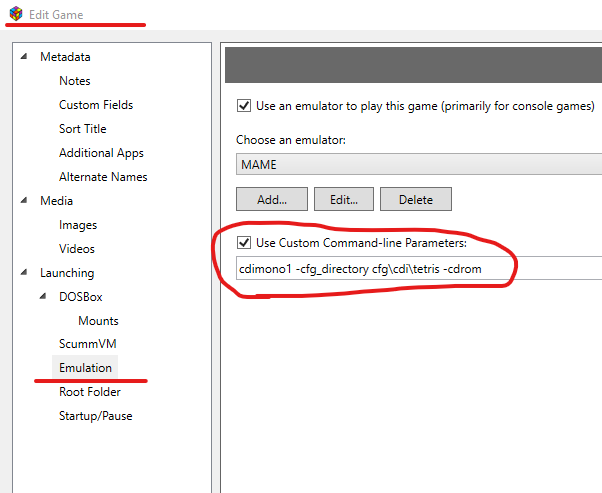Select Custom Fields in the sidebar
602x493 pixels.
point(96,105)
